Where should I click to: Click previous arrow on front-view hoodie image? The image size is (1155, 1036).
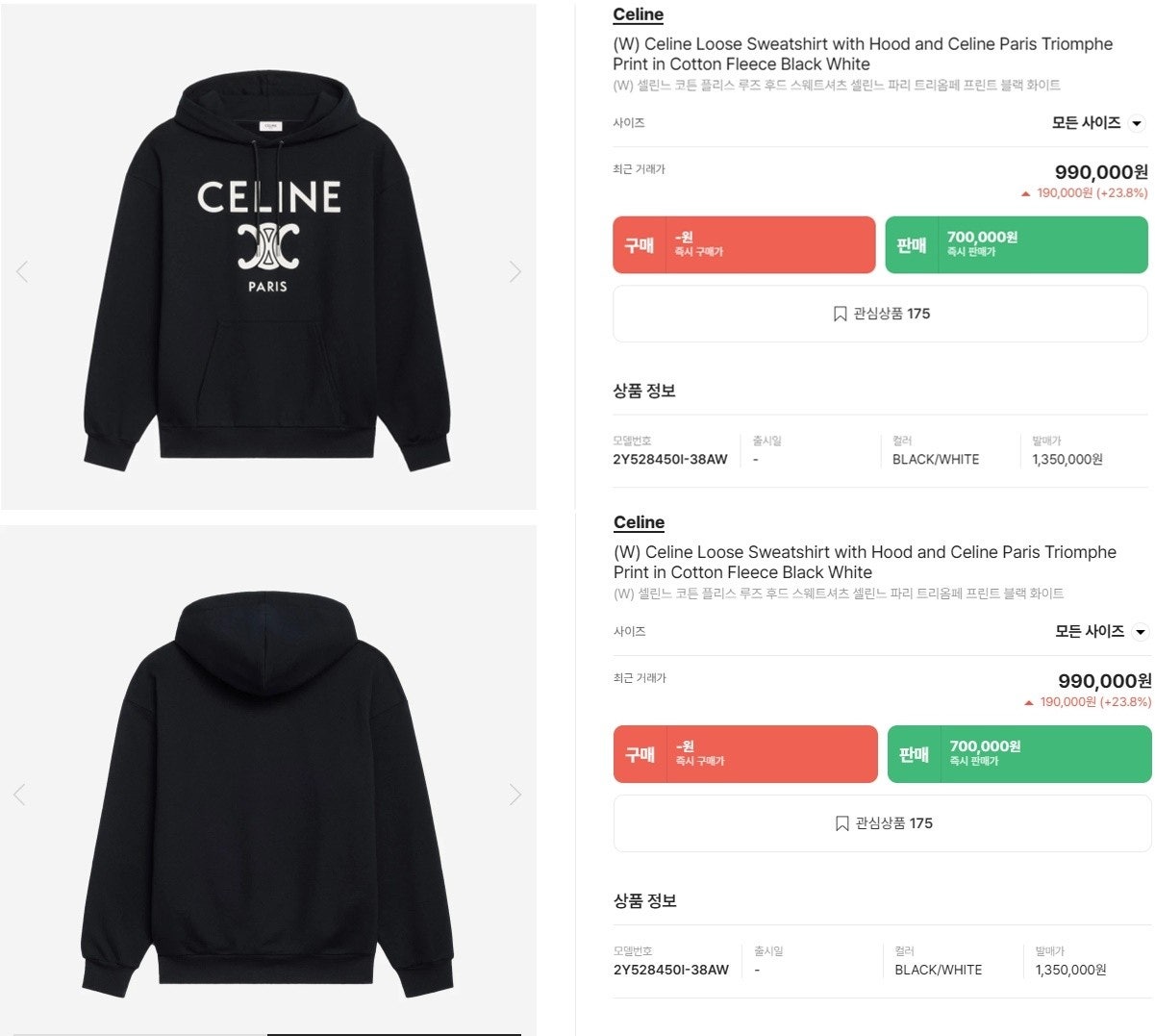click(22, 272)
